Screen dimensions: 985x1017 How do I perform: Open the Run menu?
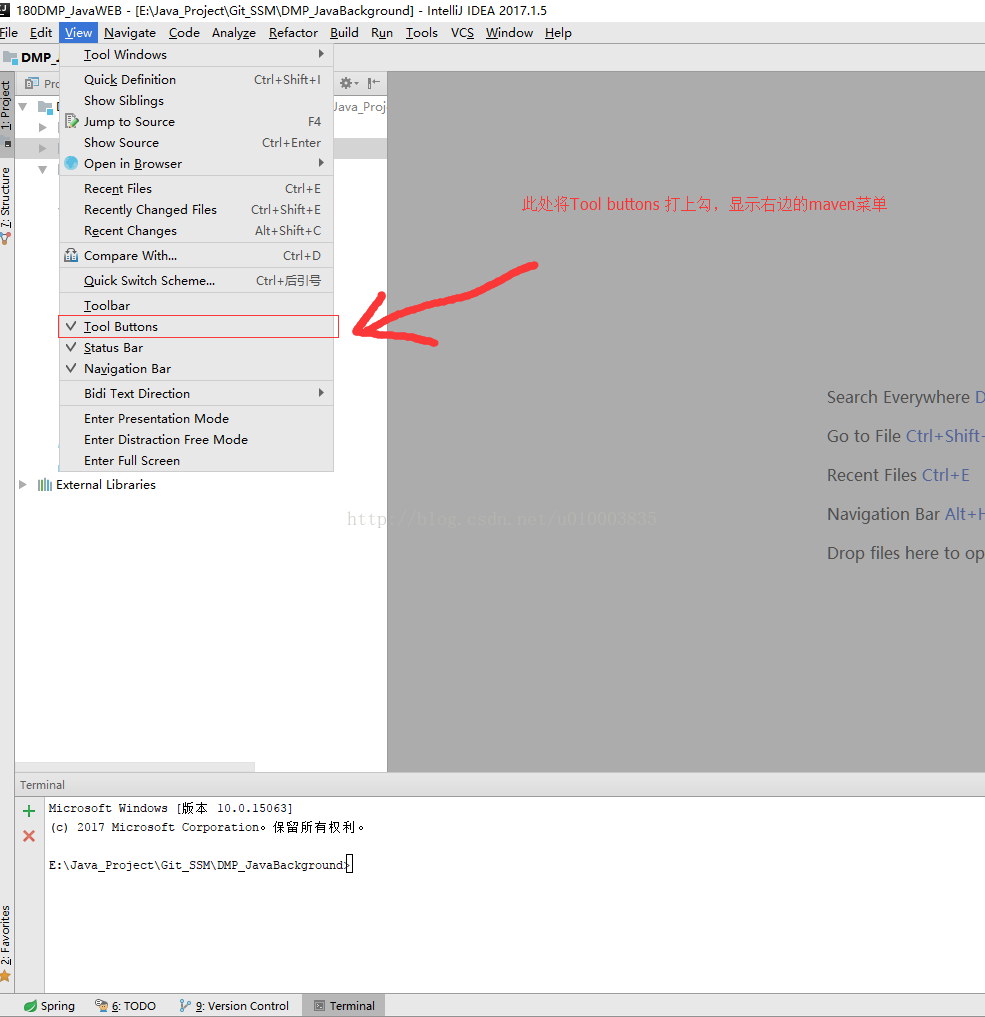[382, 32]
